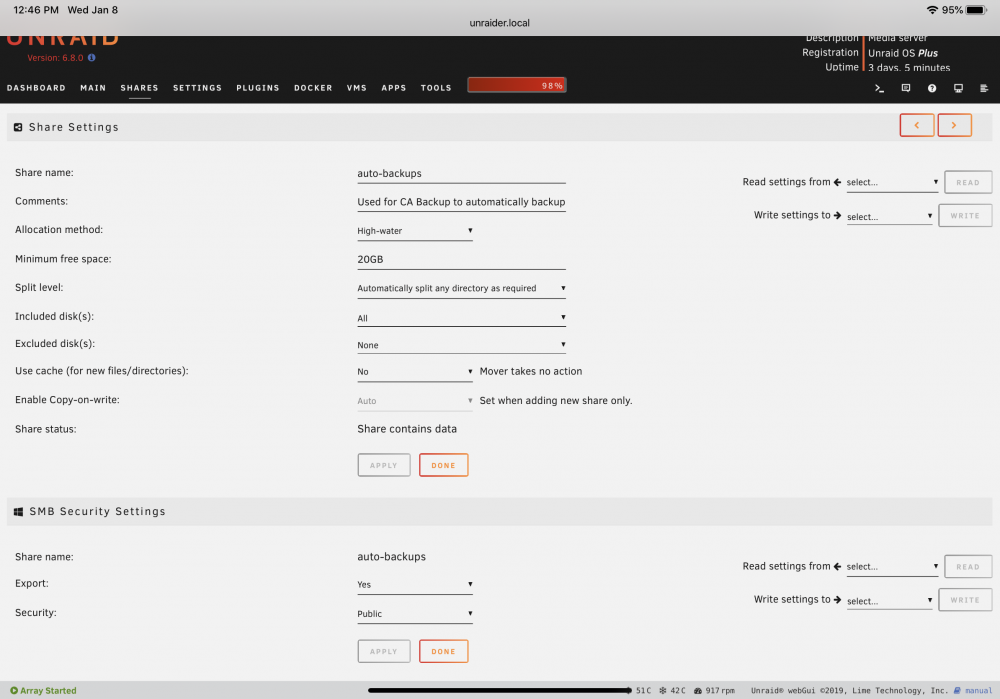
Task: Open Share Settings 'Read settings from' dropdown
Action: (x=892, y=182)
